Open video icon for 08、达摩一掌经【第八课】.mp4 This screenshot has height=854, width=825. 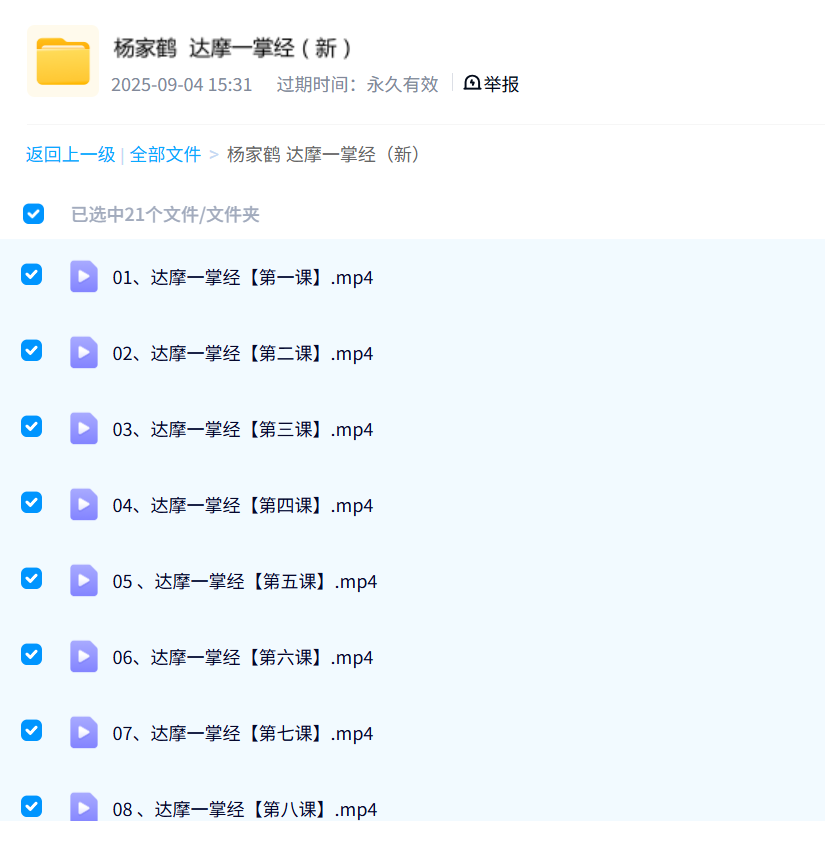[84, 807]
